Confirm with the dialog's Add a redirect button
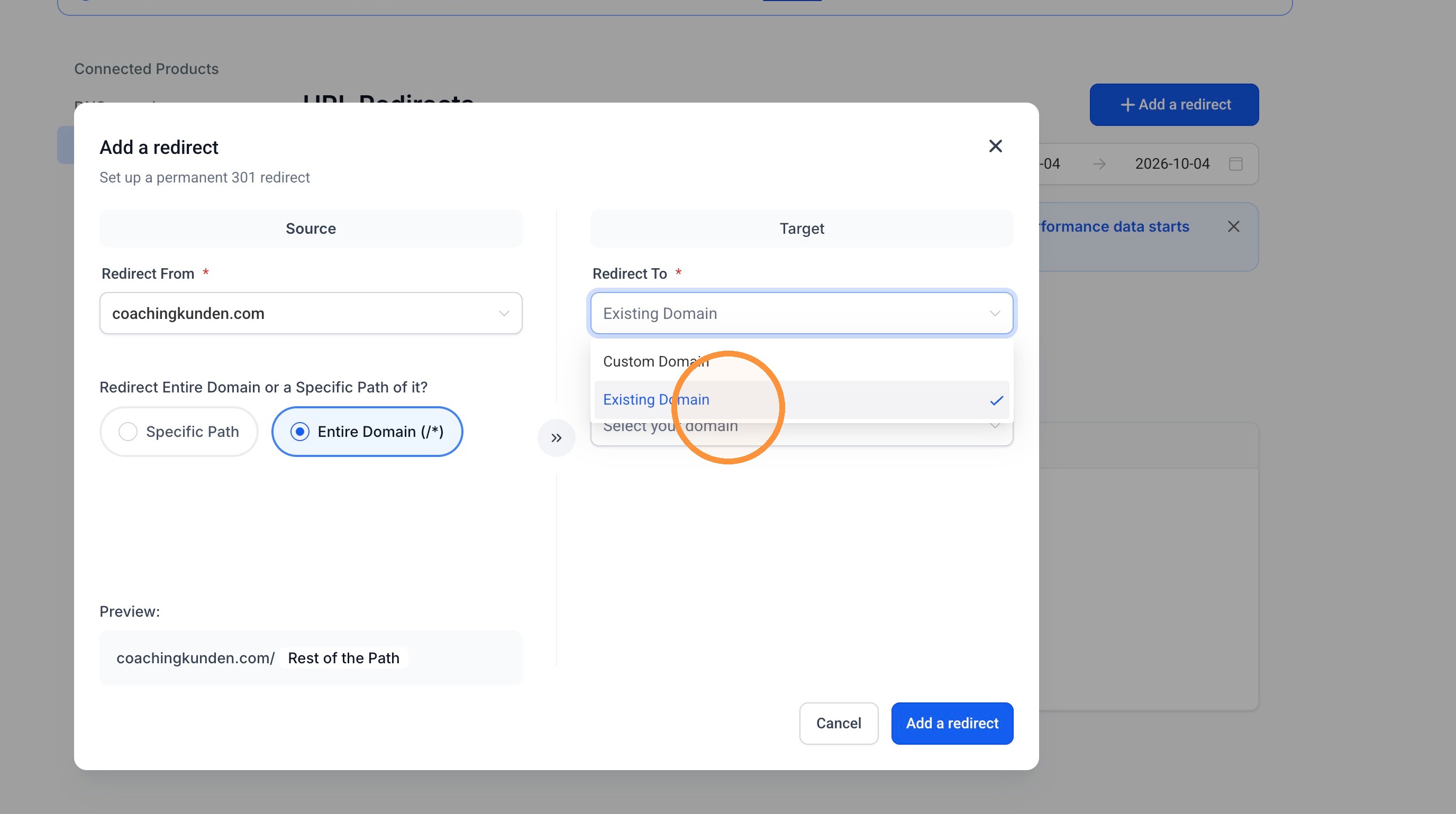This screenshot has height=814, width=1456. (952, 723)
